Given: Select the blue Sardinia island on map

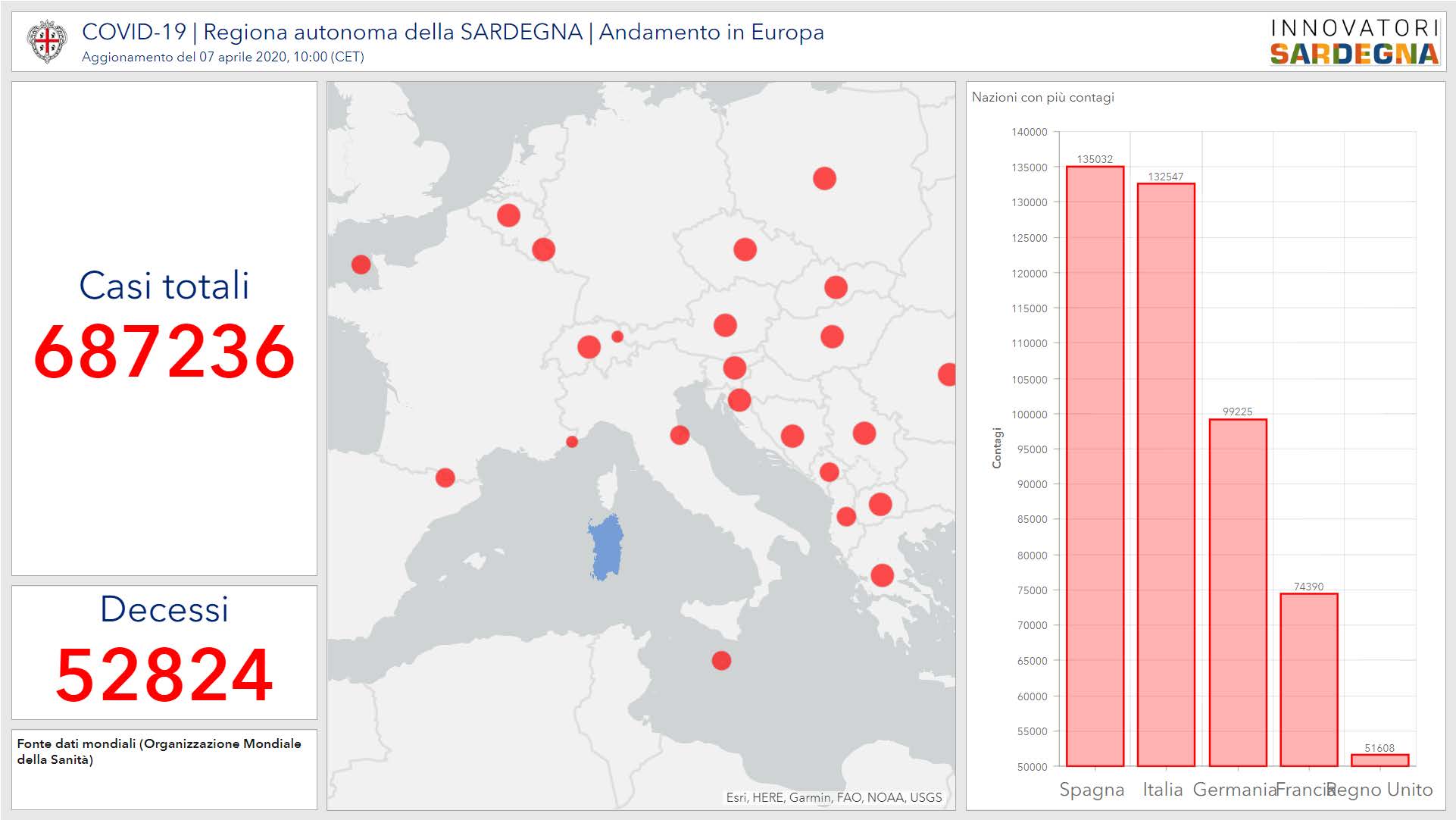Looking at the screenshot, I should pyautogui.click(x=606, y=547).
